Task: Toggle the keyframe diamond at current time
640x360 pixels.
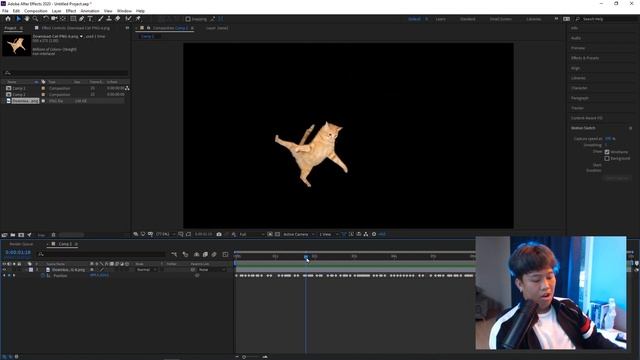Action: point(9,276)
